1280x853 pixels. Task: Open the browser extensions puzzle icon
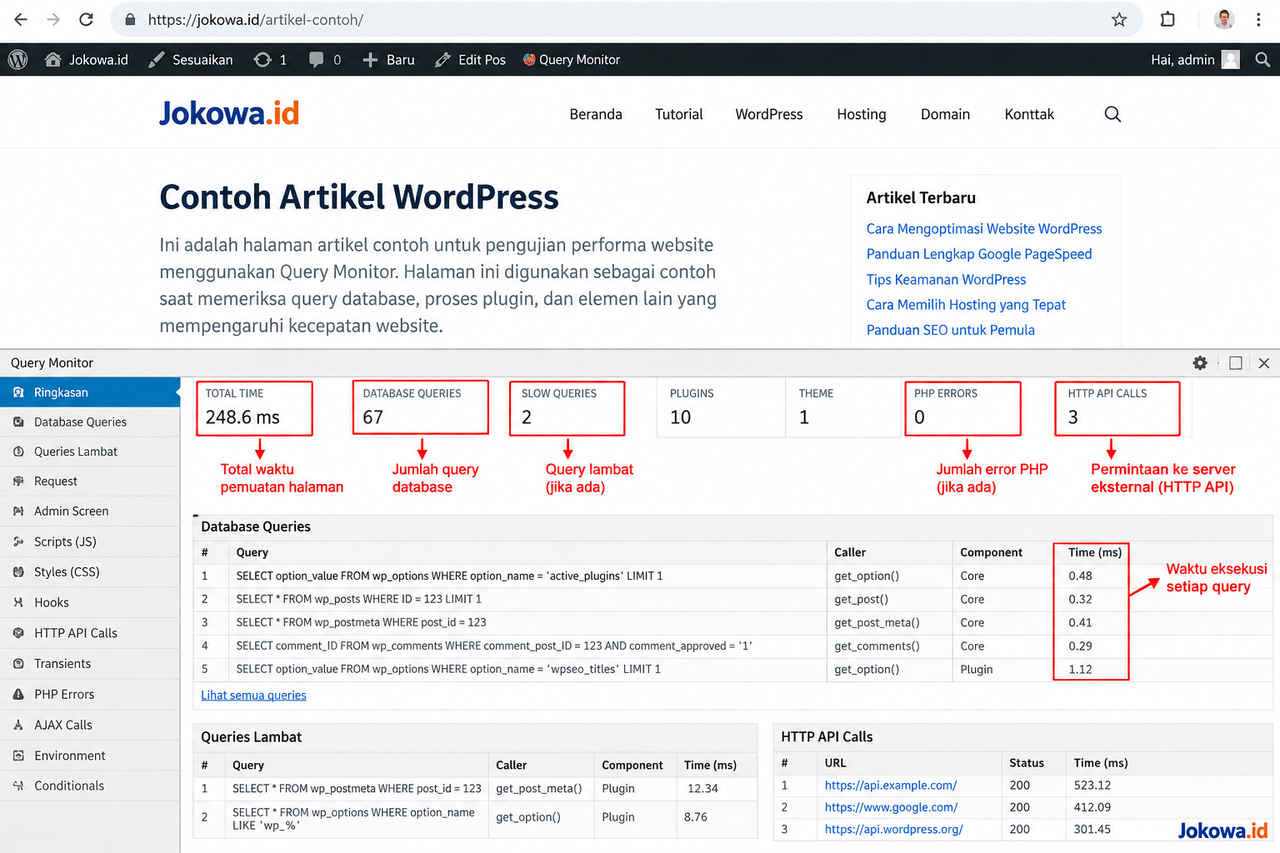(x=1167, y=20)
